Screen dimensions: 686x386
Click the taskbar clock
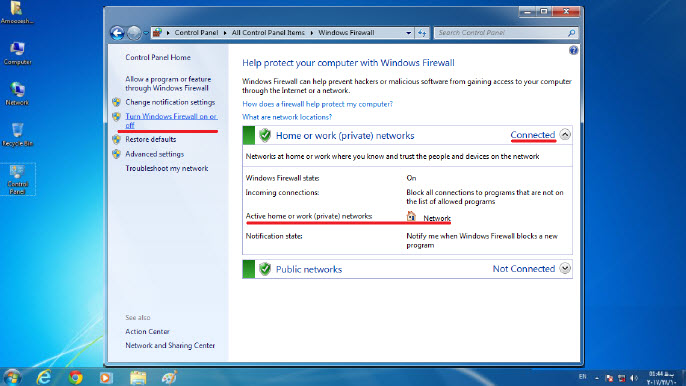[661, 378]
